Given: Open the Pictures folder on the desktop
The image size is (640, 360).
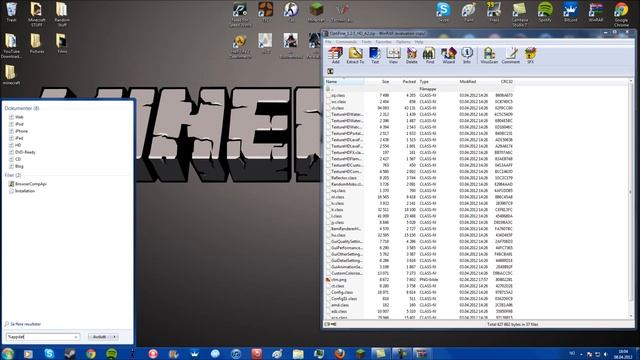Looking at the screenshot, I should click(x=36, y=43).
